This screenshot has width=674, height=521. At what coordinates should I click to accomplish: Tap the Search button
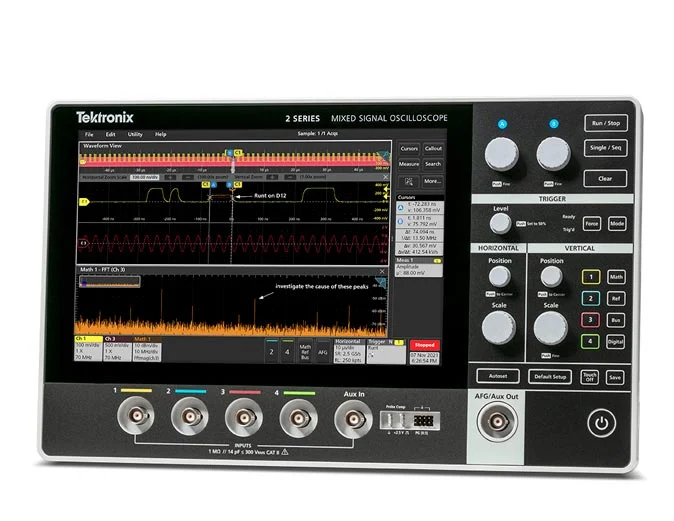[x=433, y=164]
